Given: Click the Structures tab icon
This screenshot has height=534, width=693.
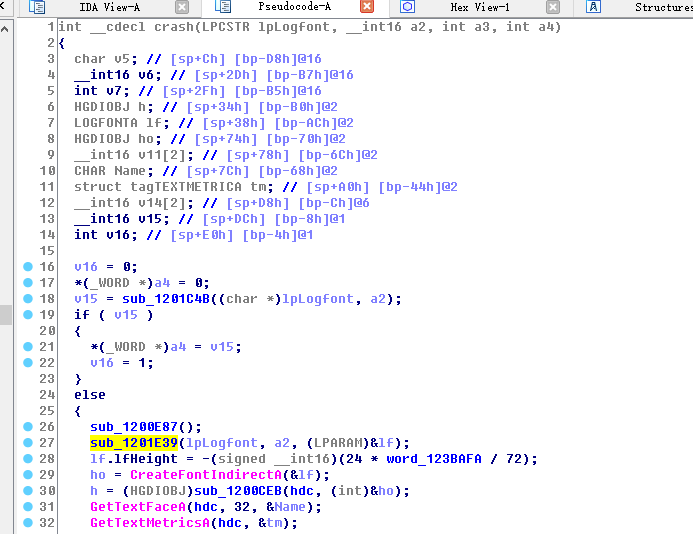Looking at the screenshot, I should tap(594, 7).
